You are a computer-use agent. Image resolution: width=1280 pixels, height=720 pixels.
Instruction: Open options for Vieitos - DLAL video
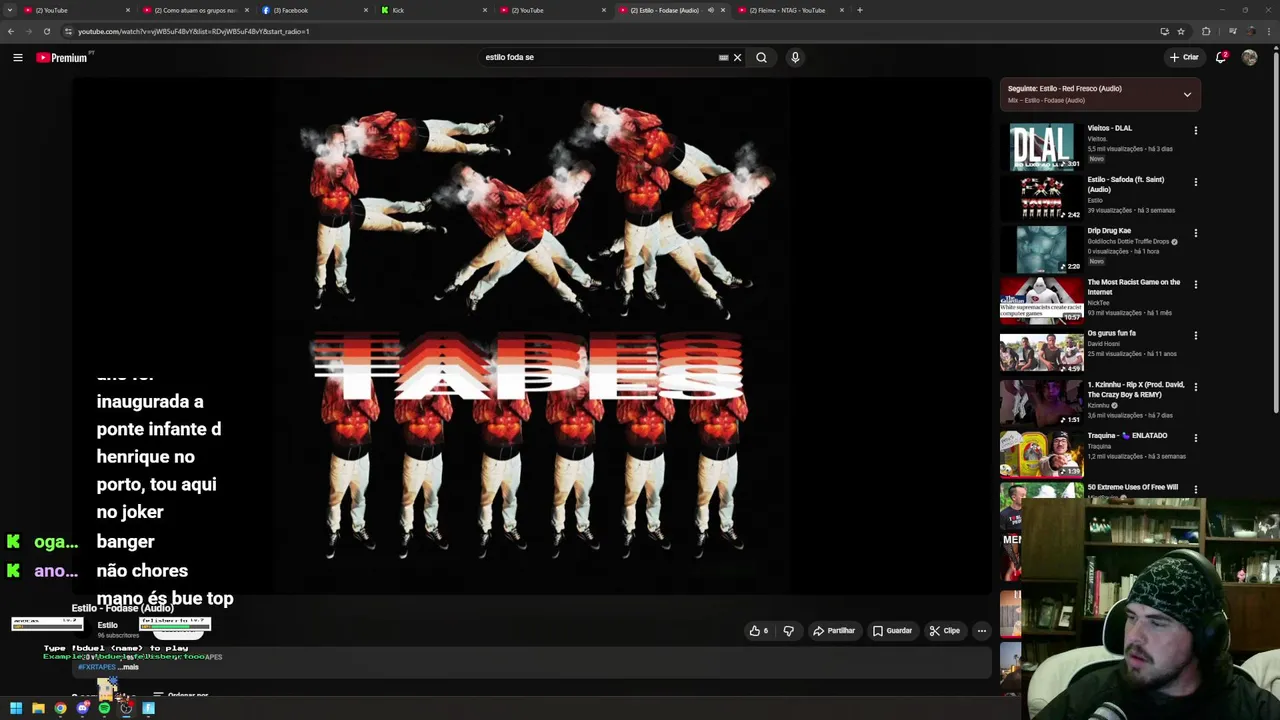click(x=1195, y=130)
